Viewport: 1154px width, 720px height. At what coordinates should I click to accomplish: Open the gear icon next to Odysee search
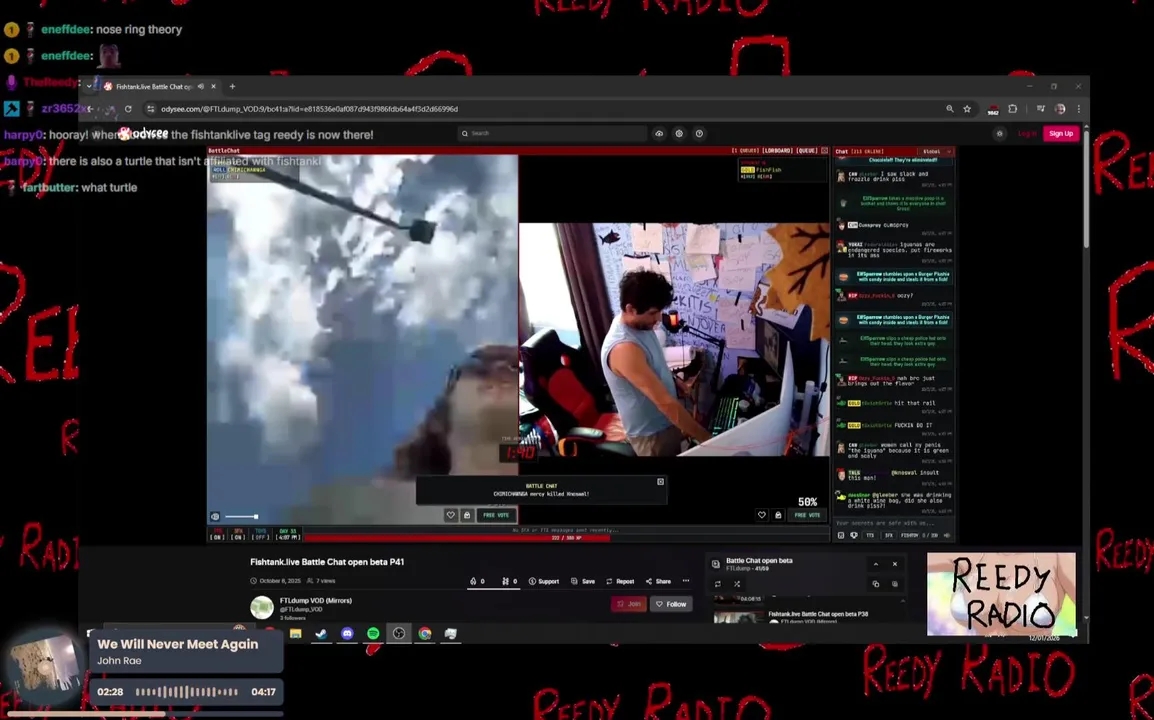click(679, 133)
